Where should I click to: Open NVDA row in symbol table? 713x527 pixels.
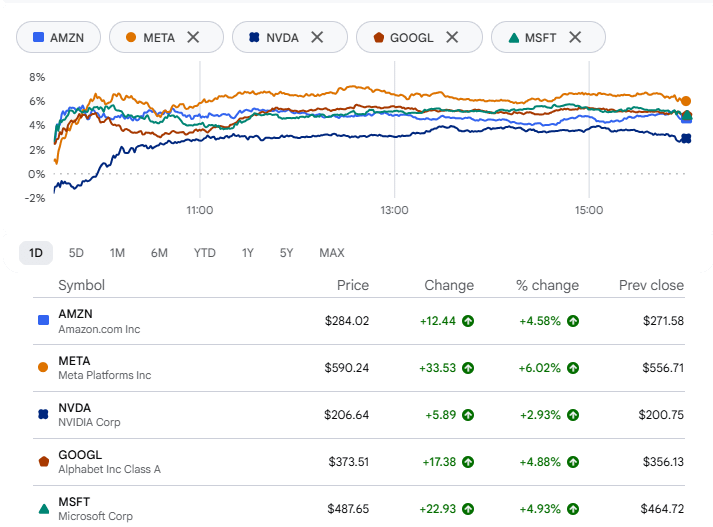[x=359, y=415]
